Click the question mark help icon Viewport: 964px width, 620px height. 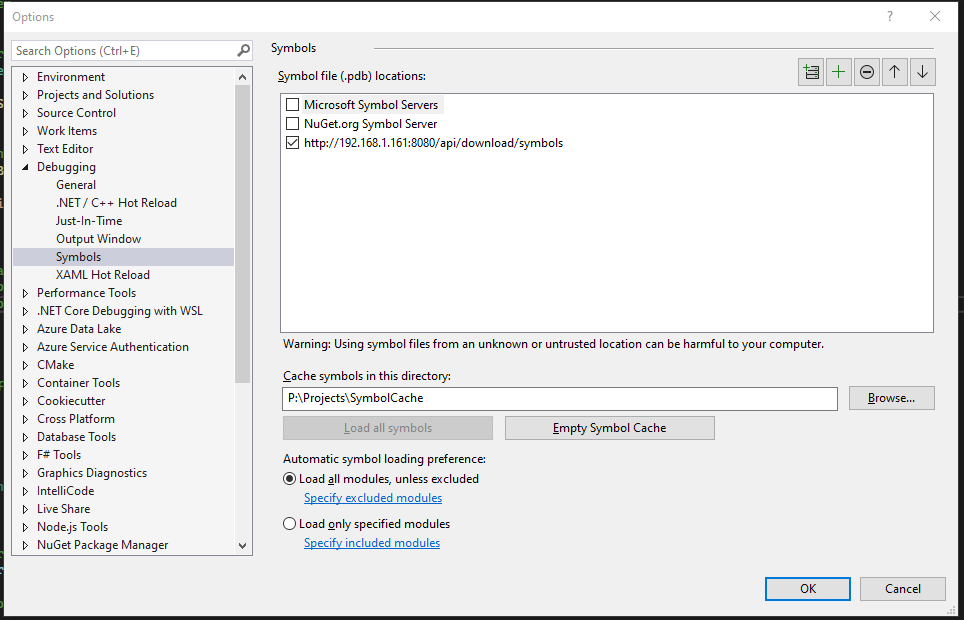[889, 16]
